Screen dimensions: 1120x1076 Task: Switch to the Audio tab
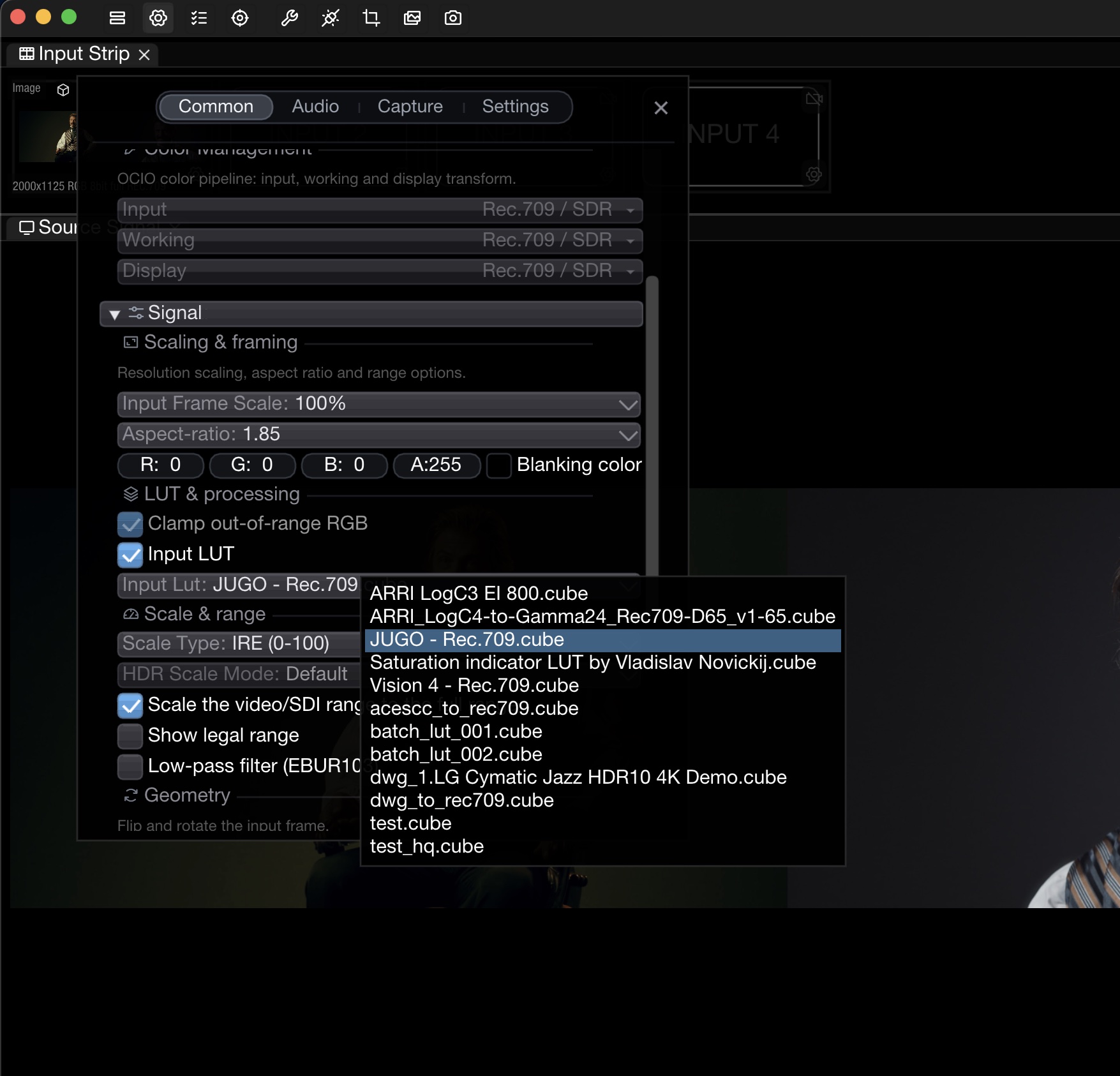(315, 107)
